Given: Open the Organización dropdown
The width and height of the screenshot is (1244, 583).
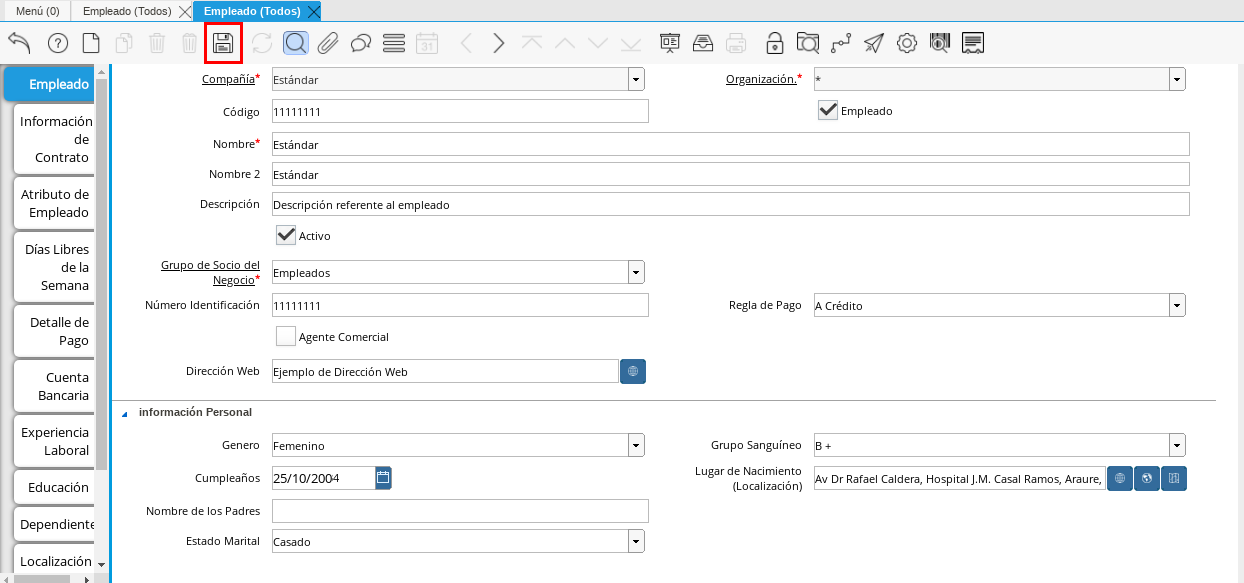Looking at the screenshot, I should [1177, 79].
